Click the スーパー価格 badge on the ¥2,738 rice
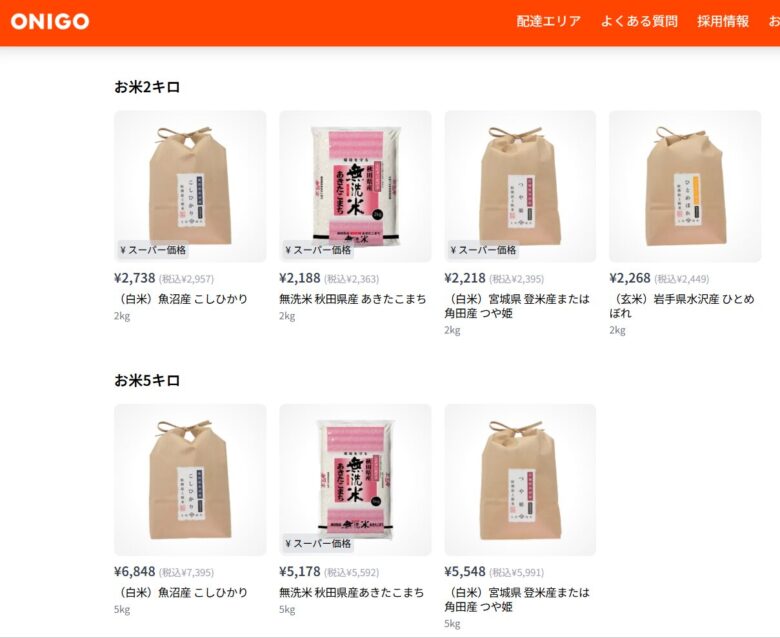The image size is (780, 638). pos(153,250)
